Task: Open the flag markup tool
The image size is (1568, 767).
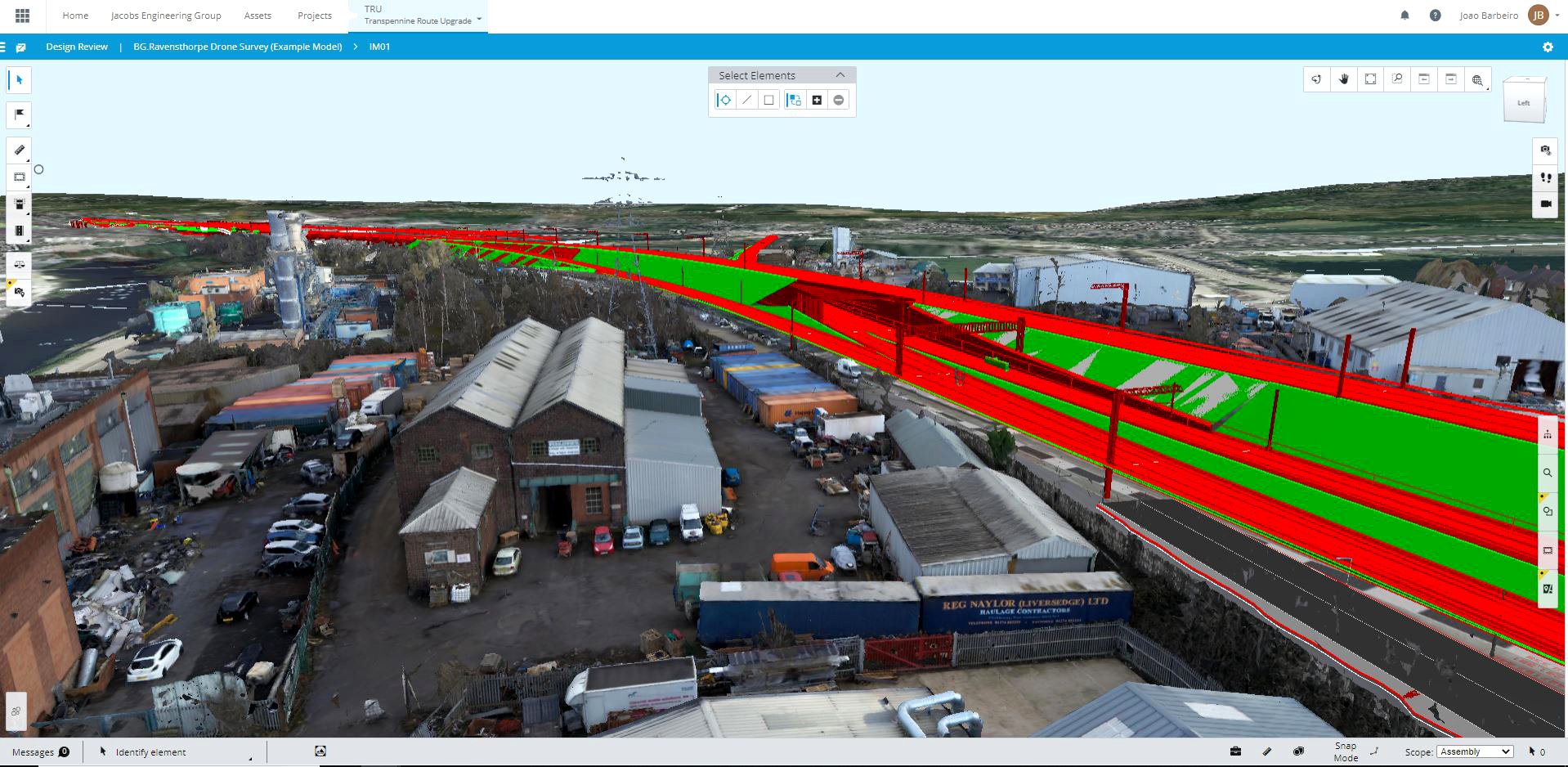Action: pos(20,114)
